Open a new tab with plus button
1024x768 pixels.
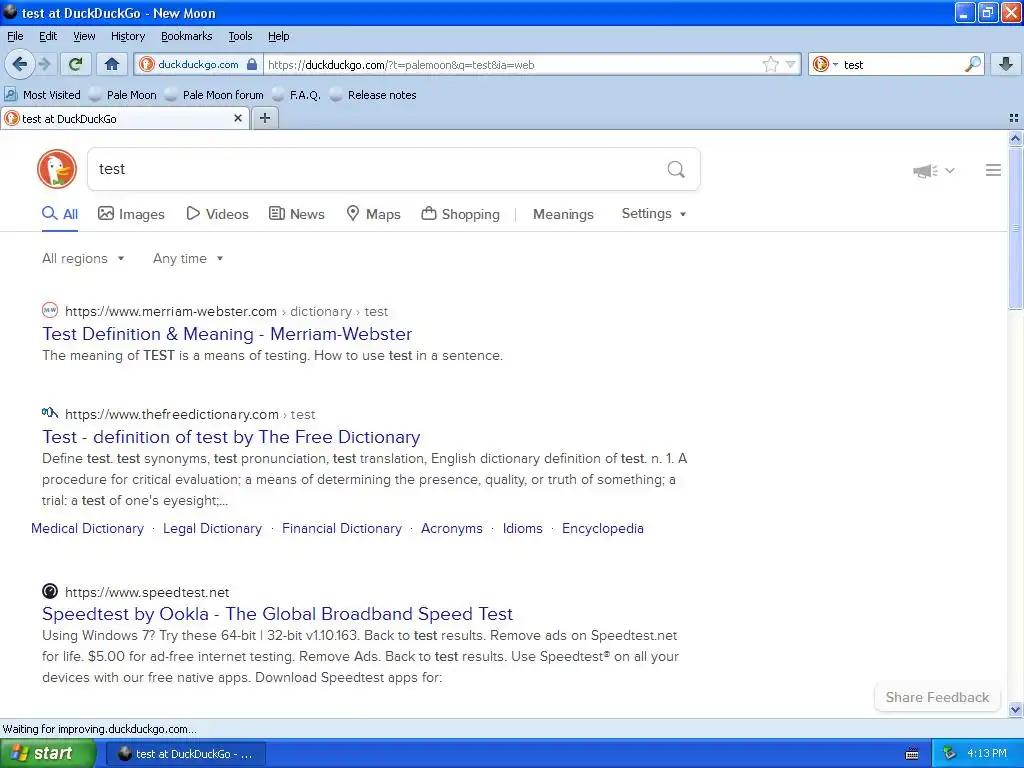[265, 118]
